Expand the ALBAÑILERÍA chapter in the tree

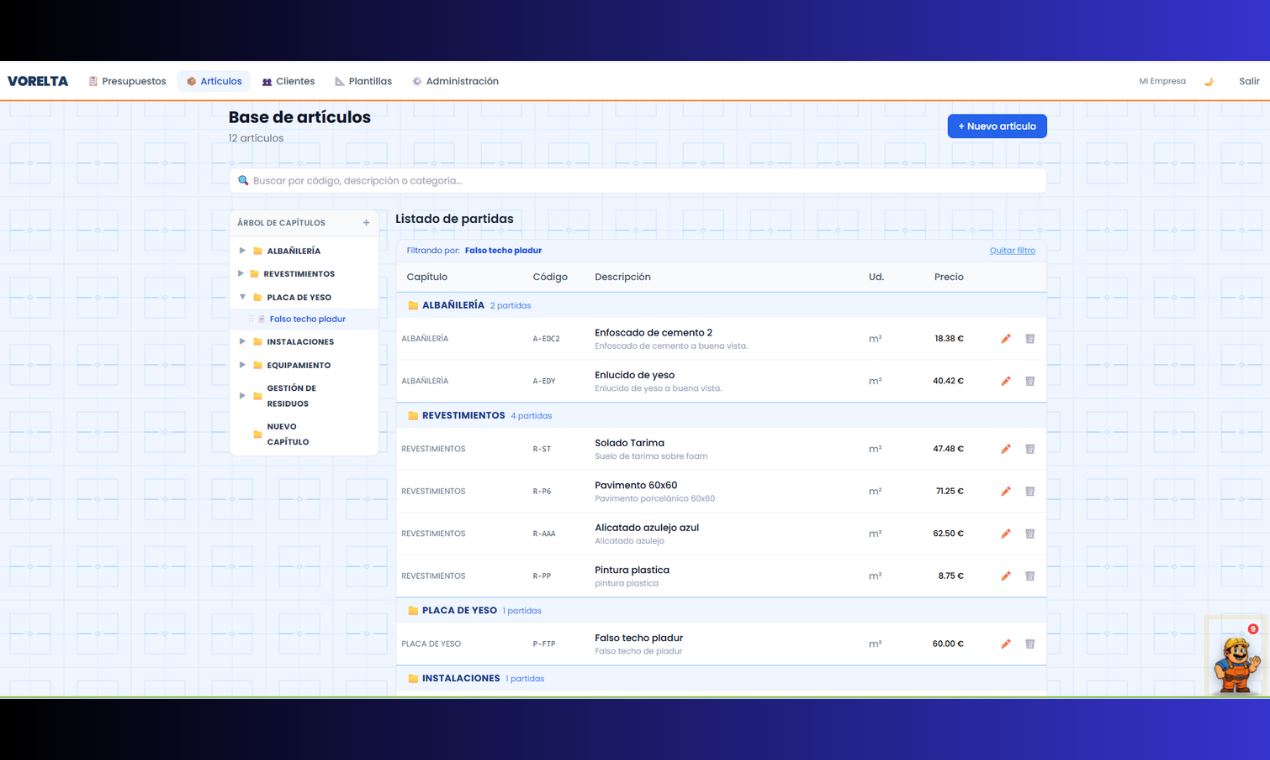coord(242,251)
